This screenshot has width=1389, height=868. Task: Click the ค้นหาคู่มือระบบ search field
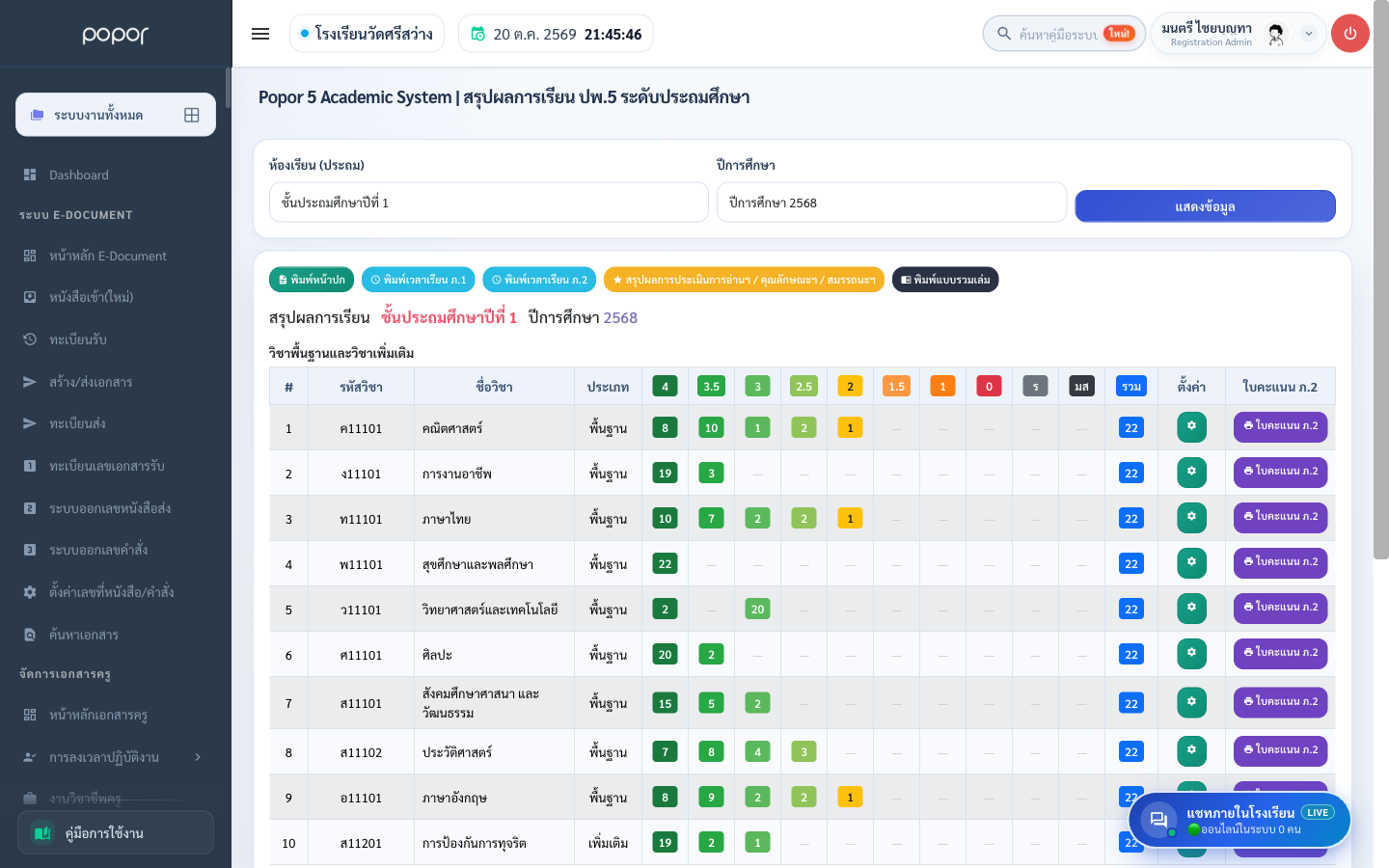(1064, 34)
